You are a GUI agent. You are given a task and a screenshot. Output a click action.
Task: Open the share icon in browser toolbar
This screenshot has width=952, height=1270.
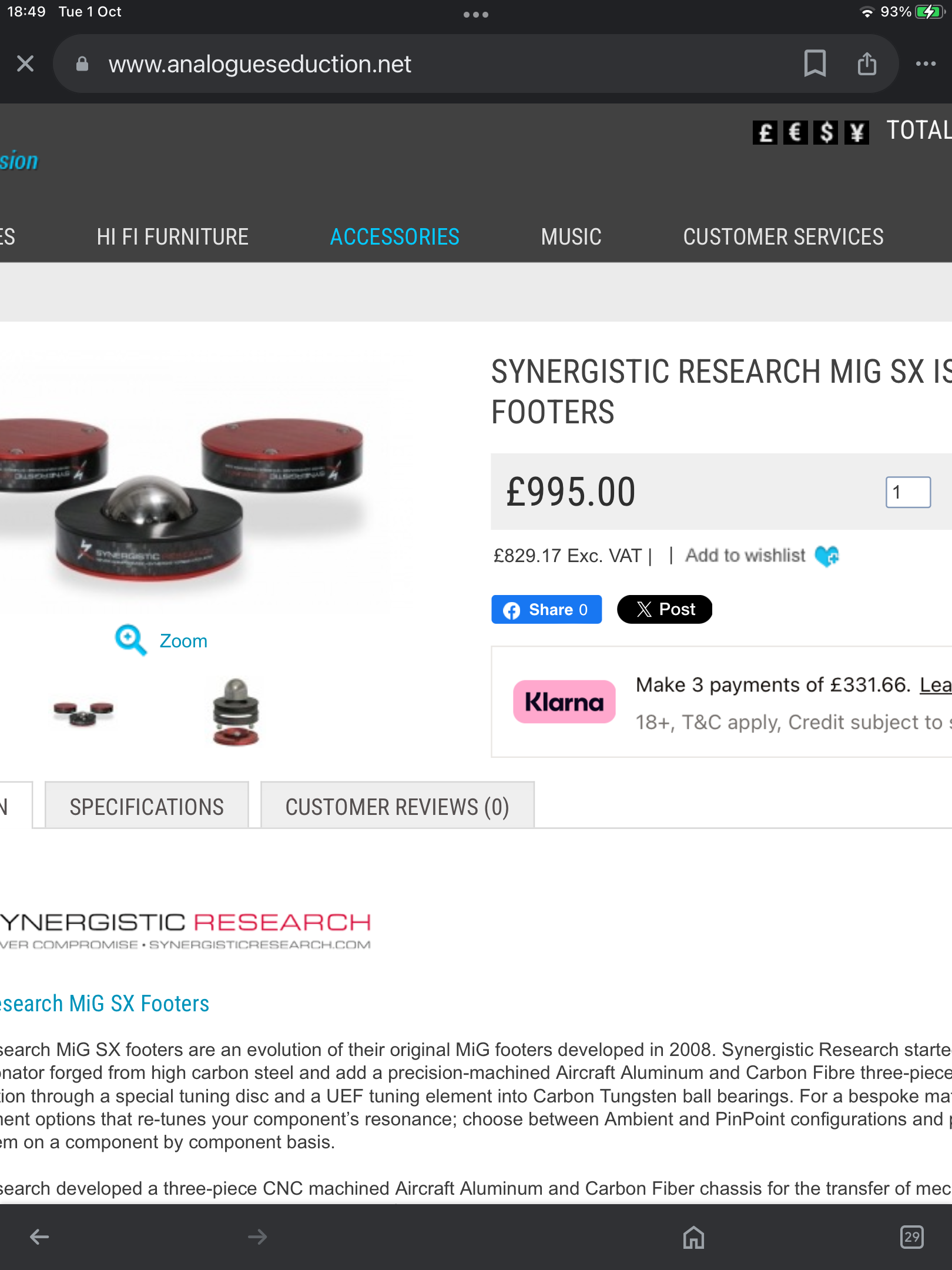867,63
